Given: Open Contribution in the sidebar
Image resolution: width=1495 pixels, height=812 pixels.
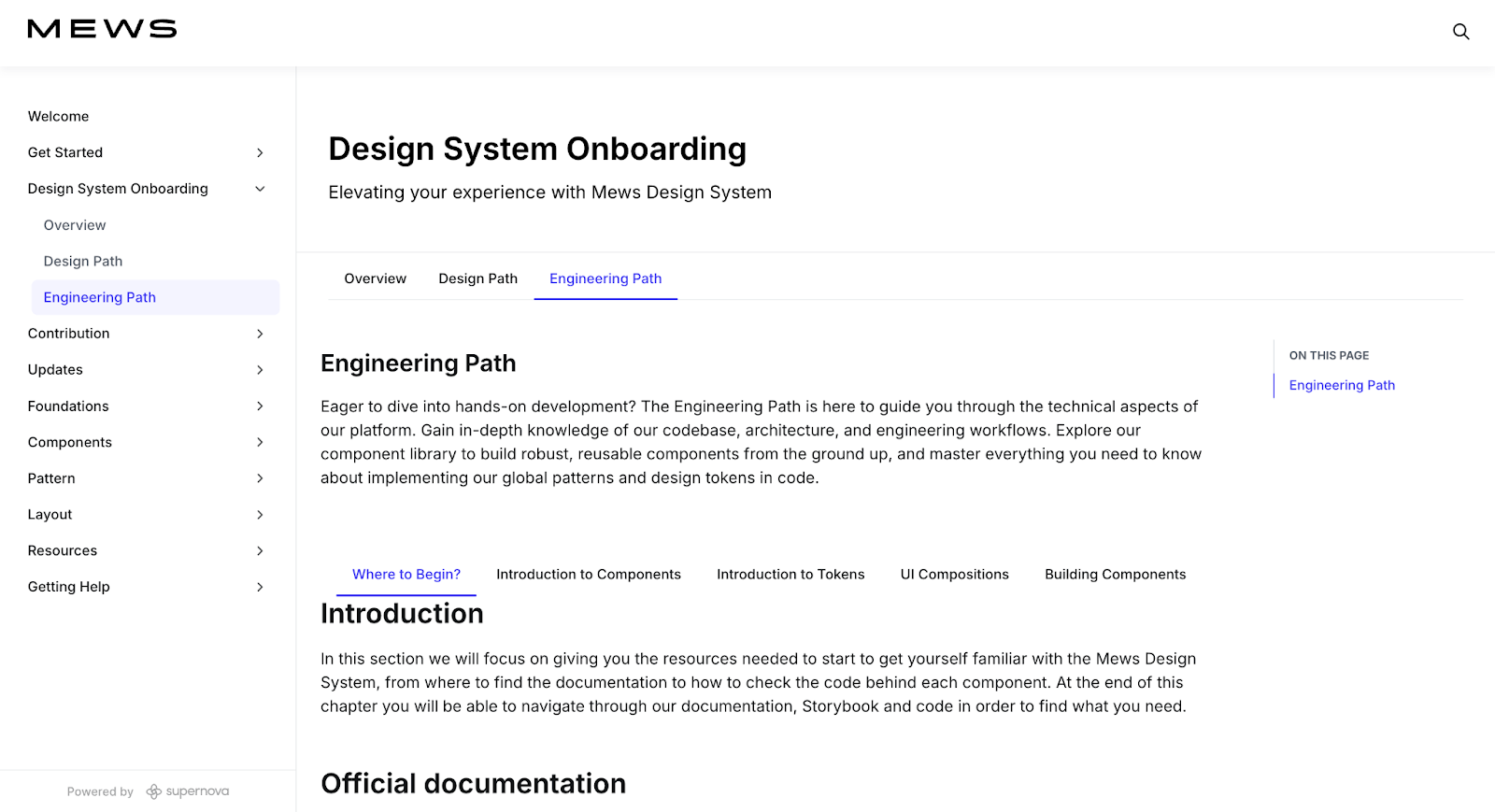Looking at the screenshot, I should point(68,334).
